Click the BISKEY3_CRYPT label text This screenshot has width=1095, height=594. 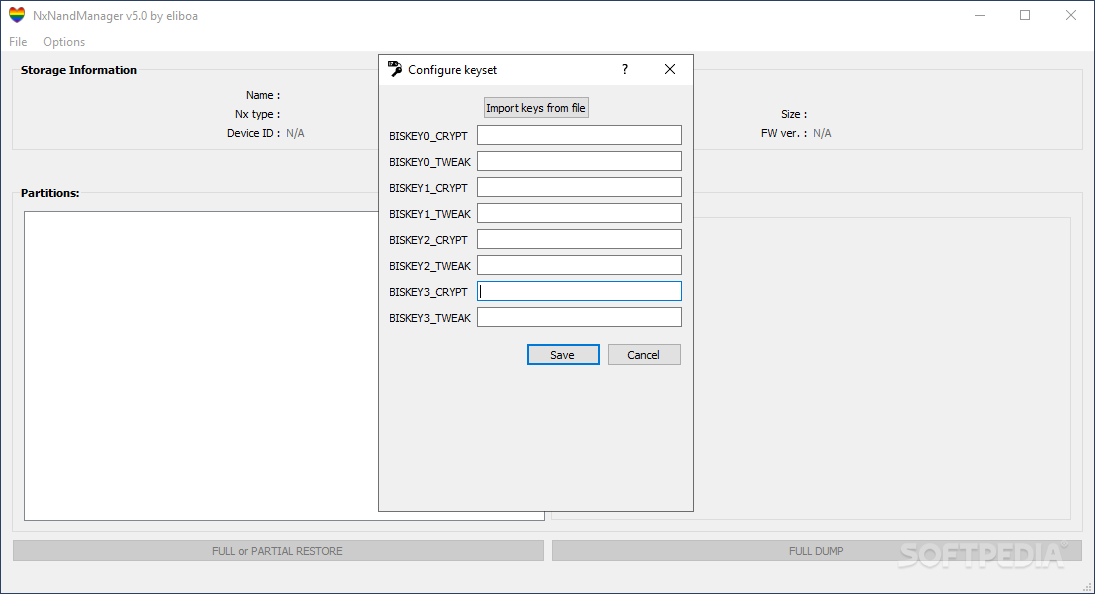pyautogui.click(x=428, y=292)
